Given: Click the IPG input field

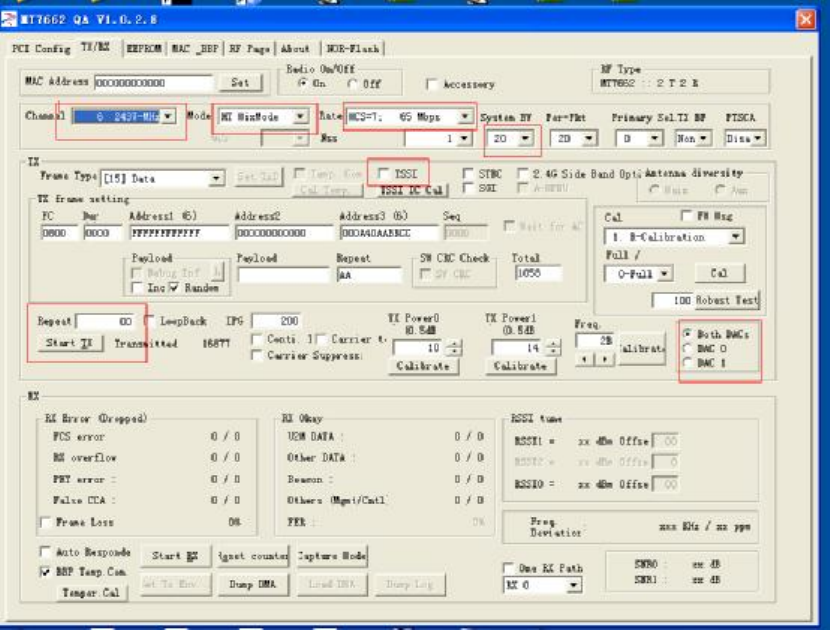Looking at the screenshot, I should [x=276, y=321].
